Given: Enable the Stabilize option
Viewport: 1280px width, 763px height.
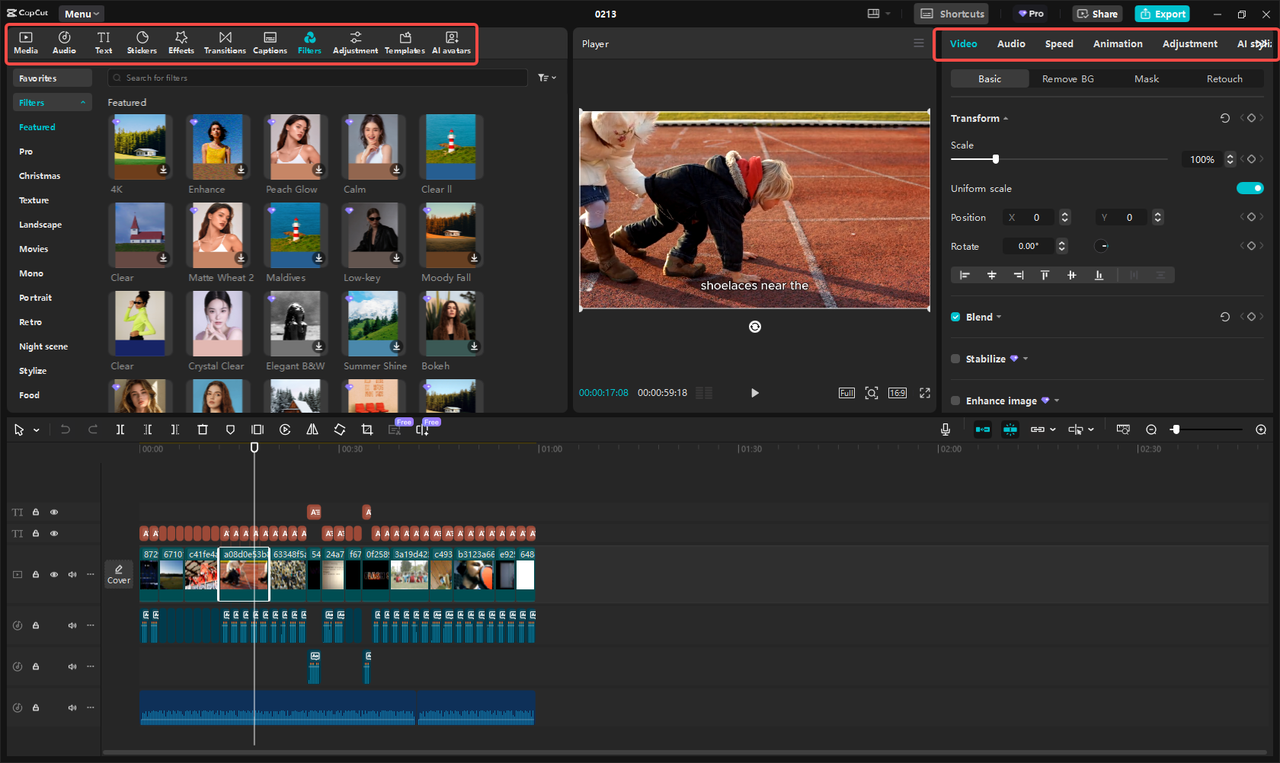Looking at the screenshot, I should coord(955,358).
